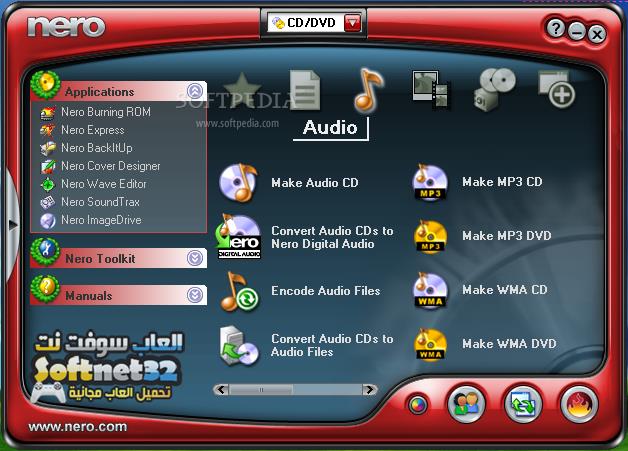Select Convert Audio CDs to Nero Digital Audio

(x=332, y=237)
